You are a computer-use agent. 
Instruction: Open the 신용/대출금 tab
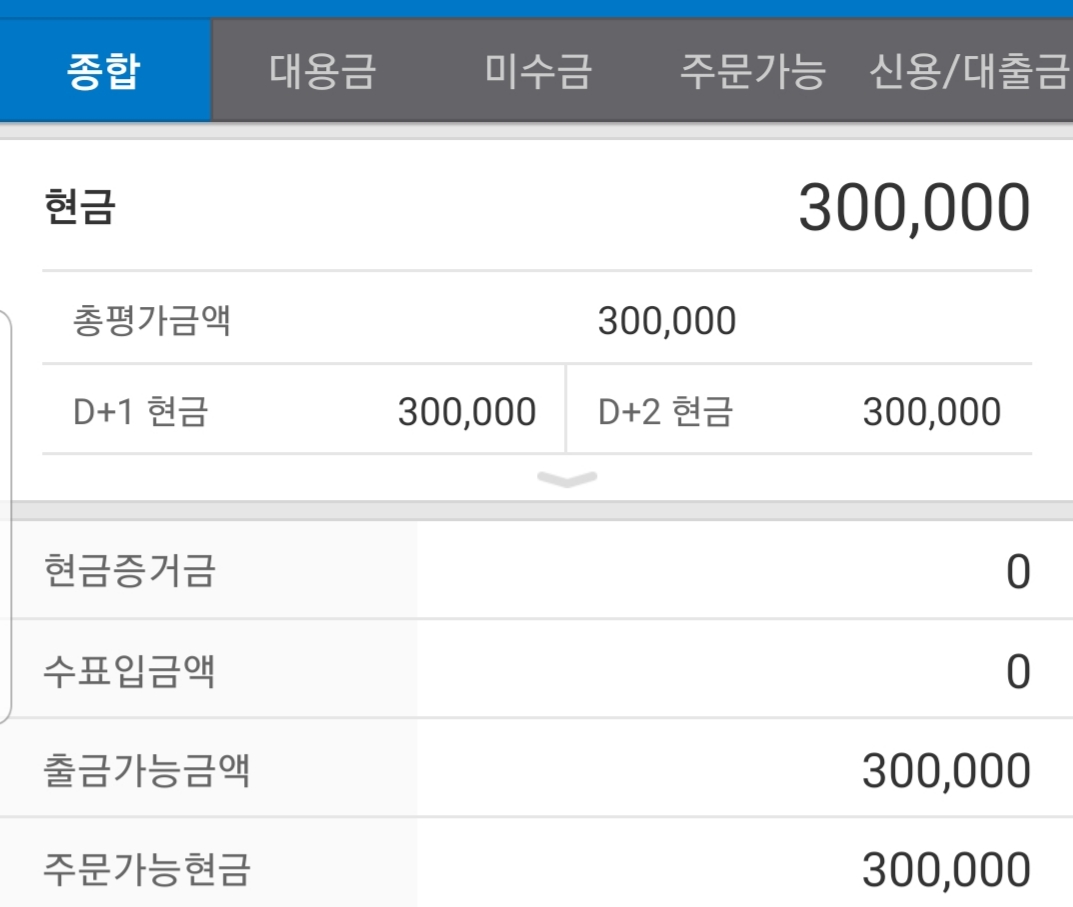pos(967,72)
